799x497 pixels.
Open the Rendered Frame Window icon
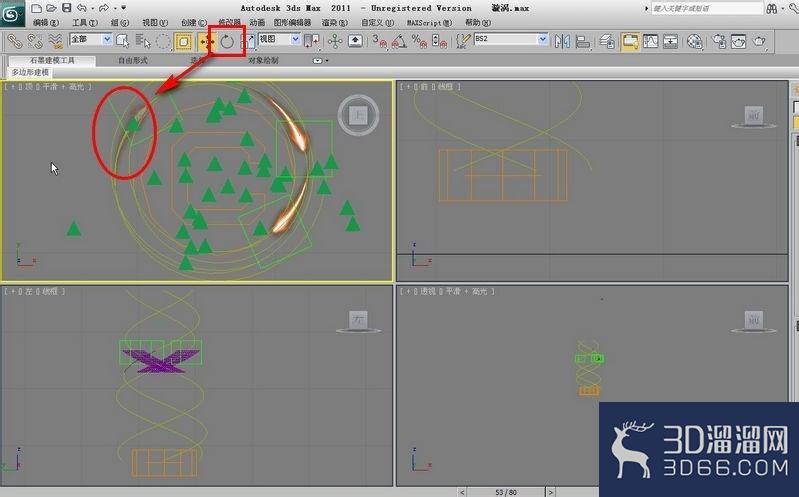coord(738,41)
